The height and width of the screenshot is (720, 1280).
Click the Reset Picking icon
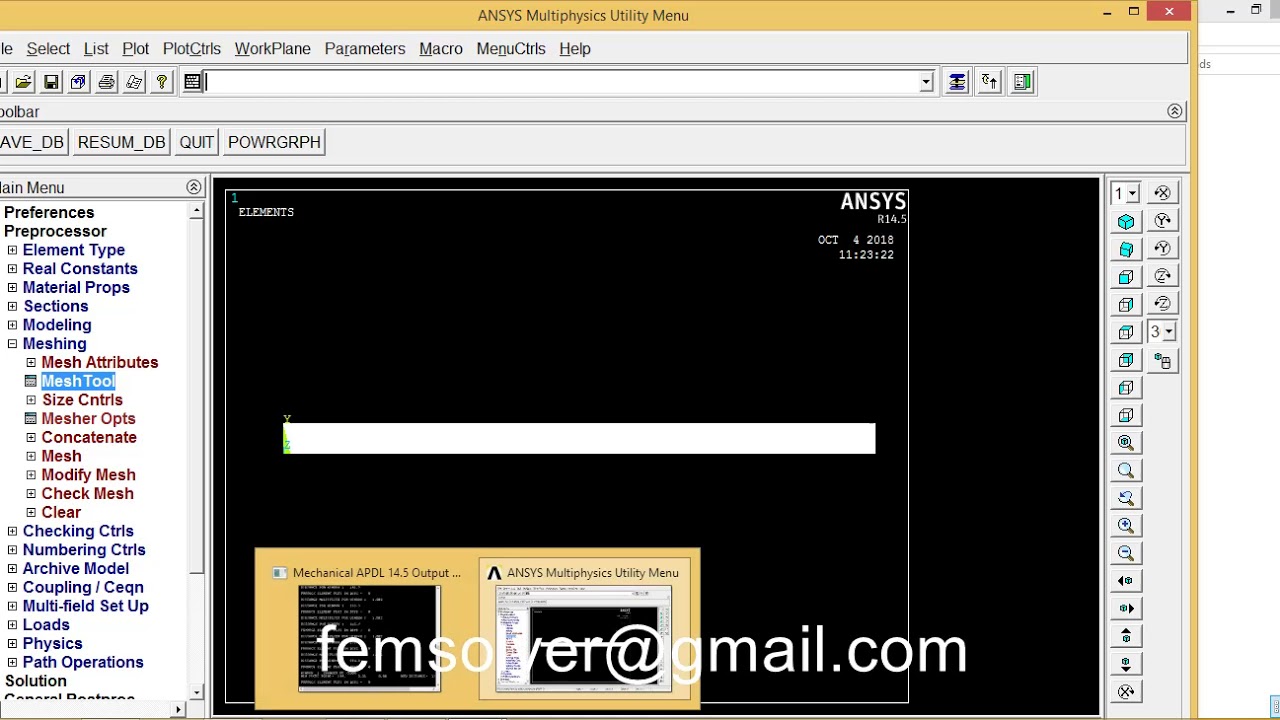click(989, 82)
